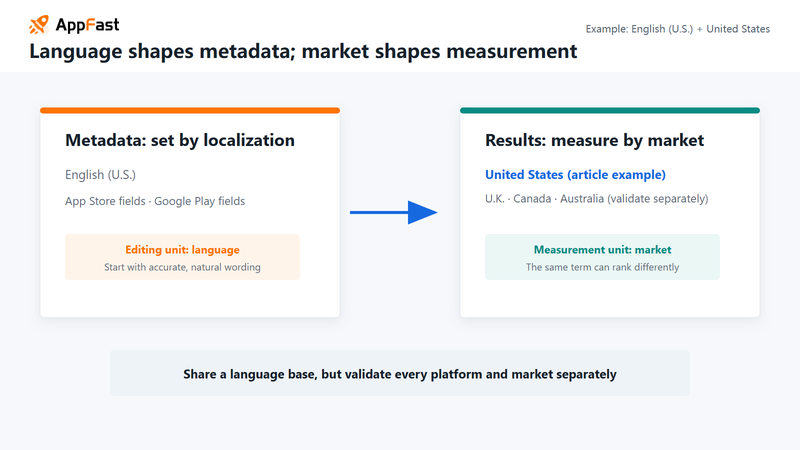
Task: Click The same term can rank differently caption
Action: [603, 267]
